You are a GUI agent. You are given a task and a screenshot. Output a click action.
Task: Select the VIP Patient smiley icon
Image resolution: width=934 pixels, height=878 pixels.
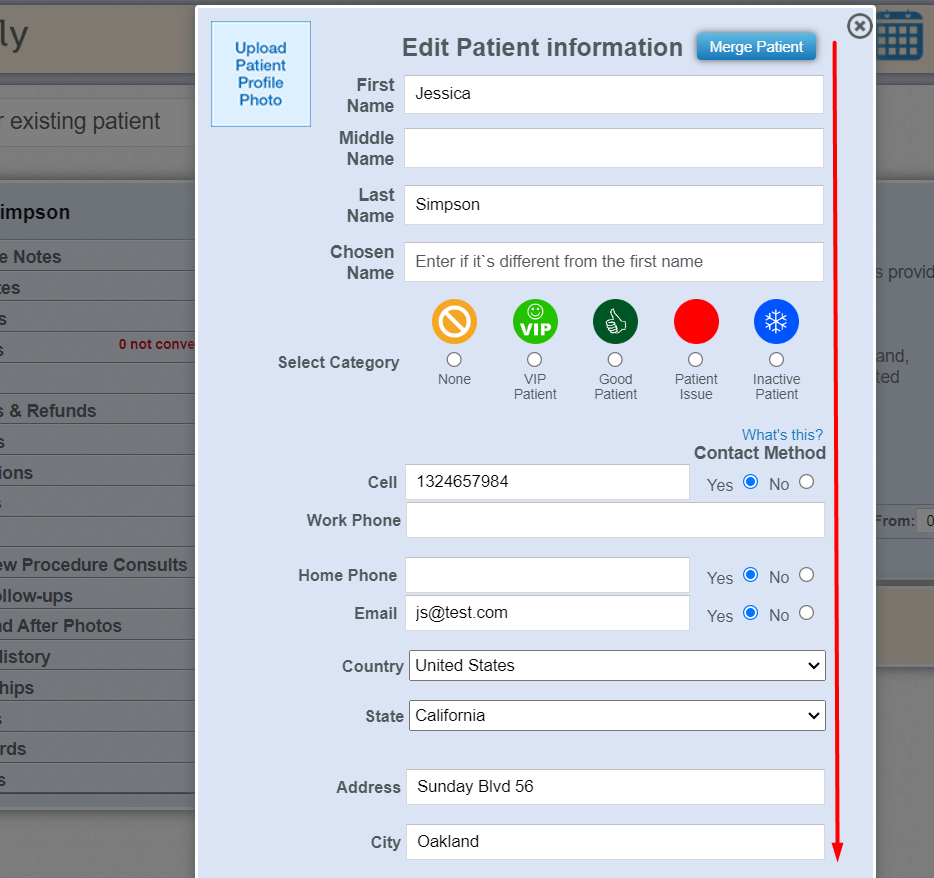pyautogui.click(x=535, y=321)
